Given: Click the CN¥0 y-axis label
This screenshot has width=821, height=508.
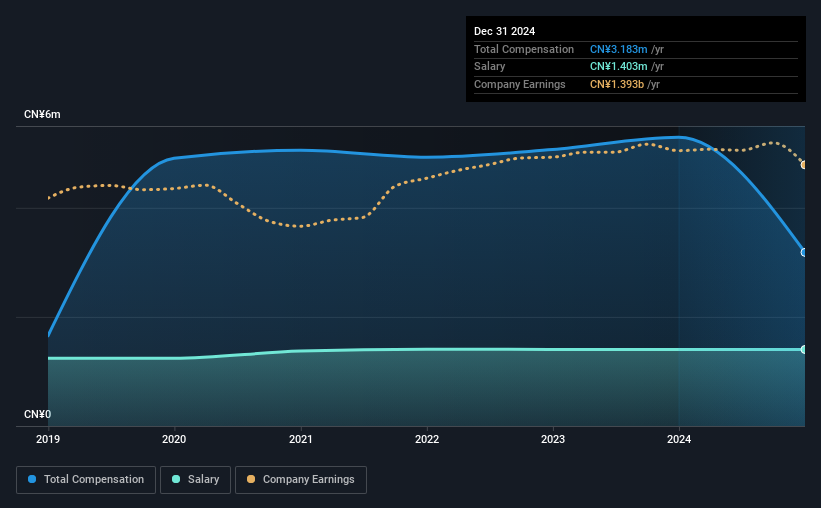Looking at the screenshot, I should pos(38,414).
